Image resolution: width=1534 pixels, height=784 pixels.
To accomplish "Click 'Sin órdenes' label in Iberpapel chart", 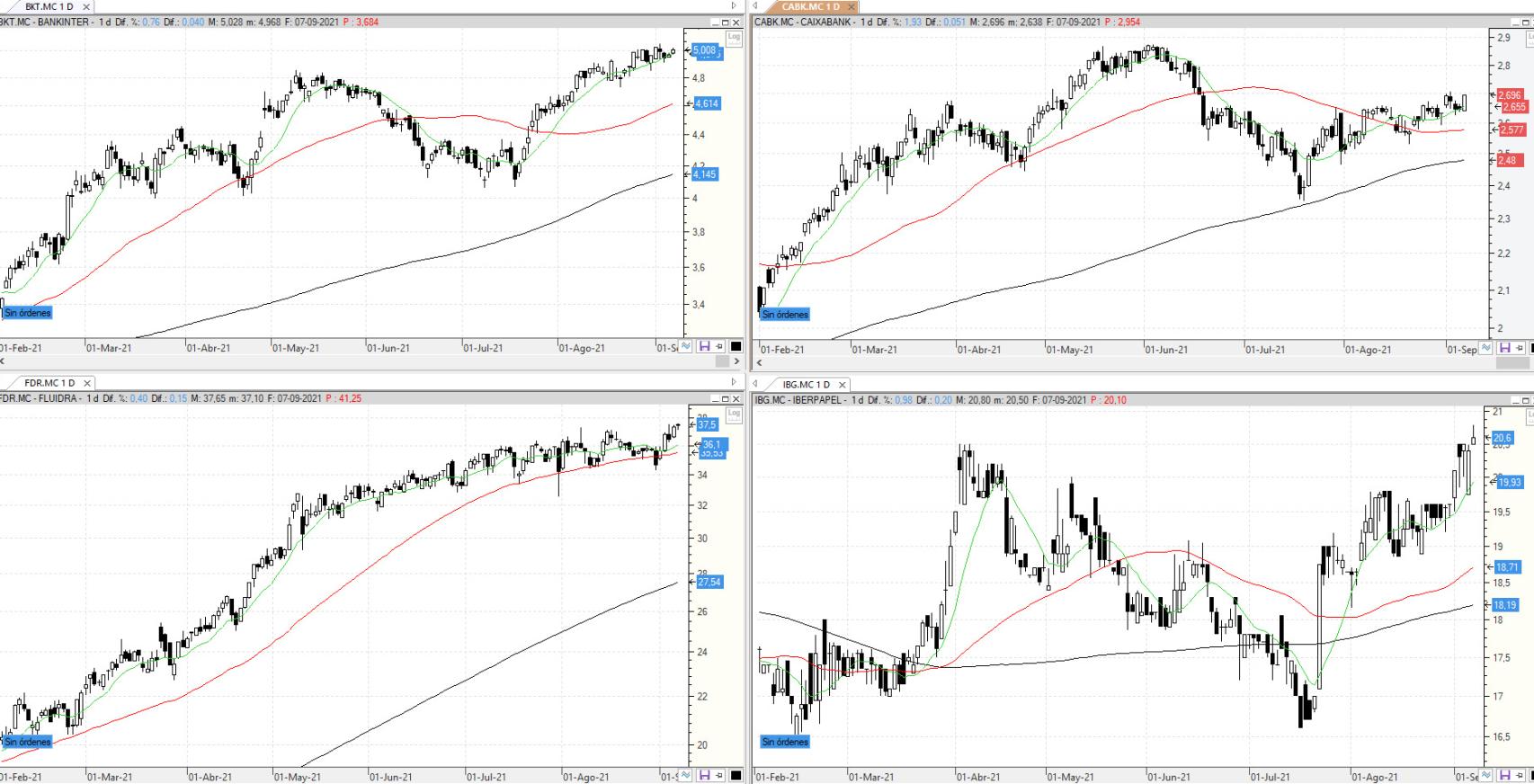I will [785, 742].
